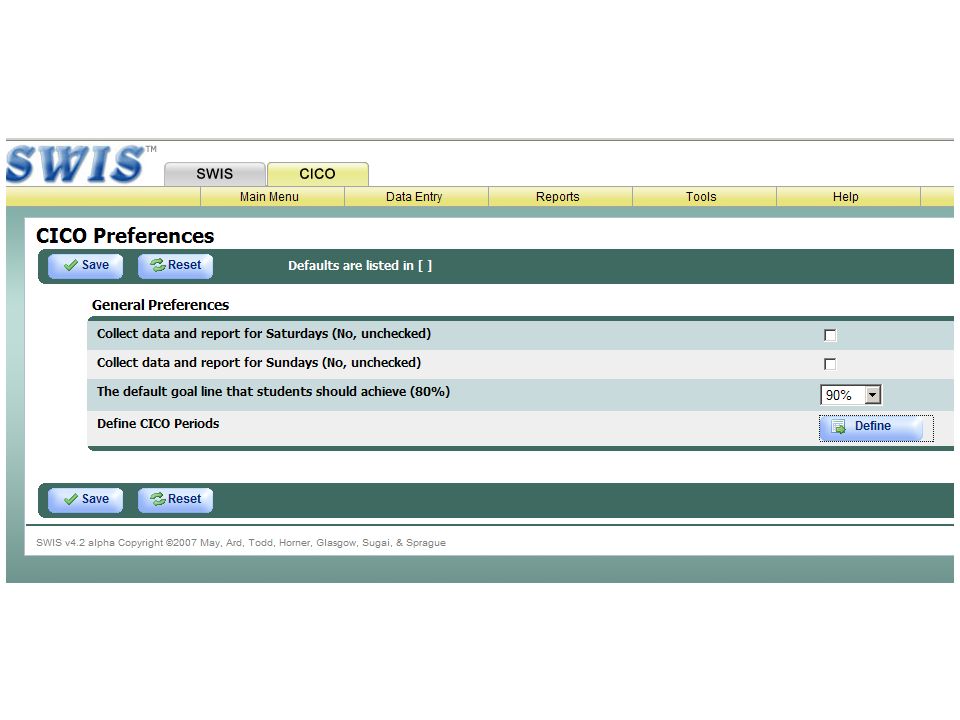The width and height of the screenshot is (960, 720).
Task: Click the 'Defaults are listed in [ ]' text
Action: [x=360, y=266]
